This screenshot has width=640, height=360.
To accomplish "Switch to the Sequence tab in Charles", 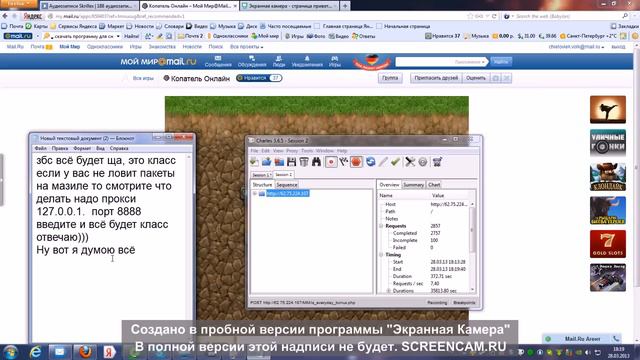I will pos(287,185).
